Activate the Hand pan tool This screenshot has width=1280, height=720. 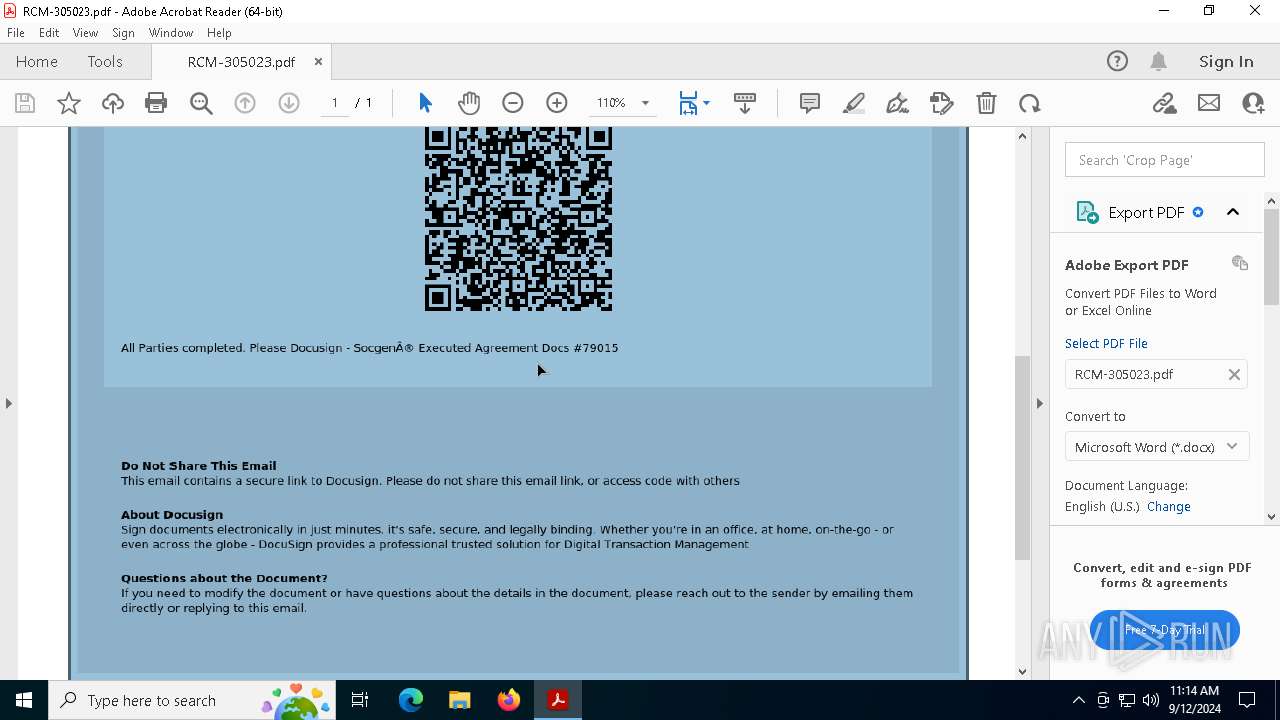(x=469, y=103)
